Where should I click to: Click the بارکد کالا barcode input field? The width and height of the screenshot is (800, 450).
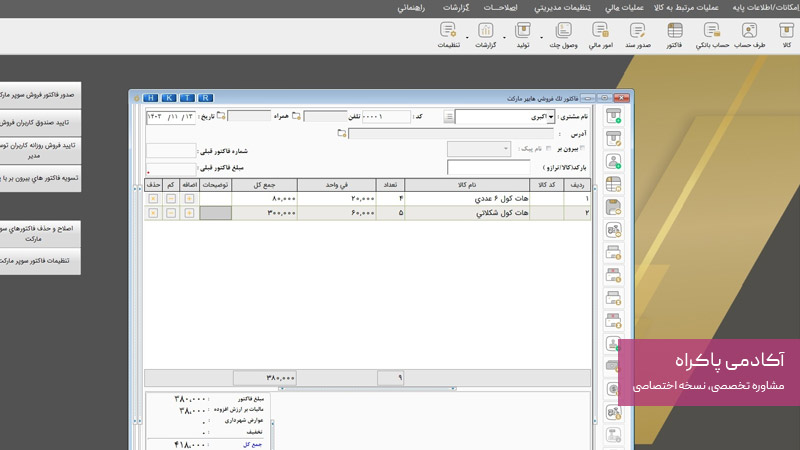pyautogui.click(x=488, y=167)
